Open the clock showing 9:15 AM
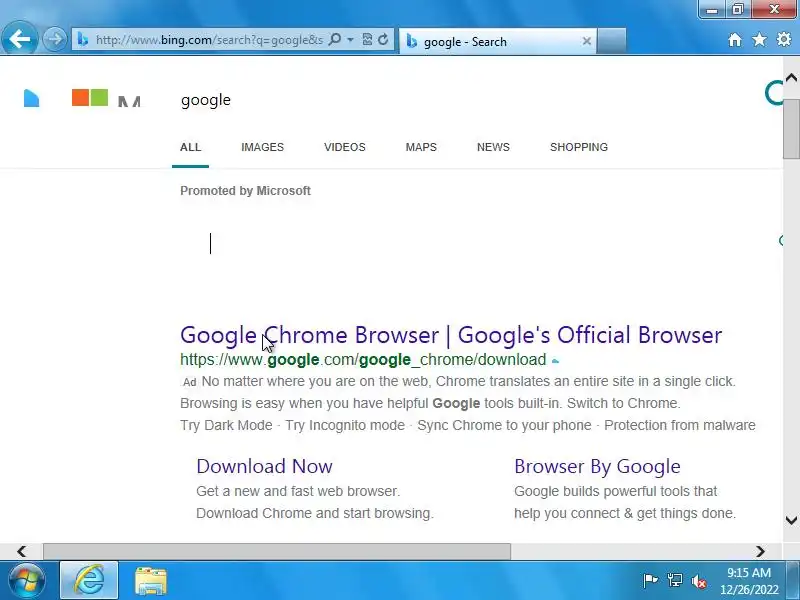 (749, 581)
